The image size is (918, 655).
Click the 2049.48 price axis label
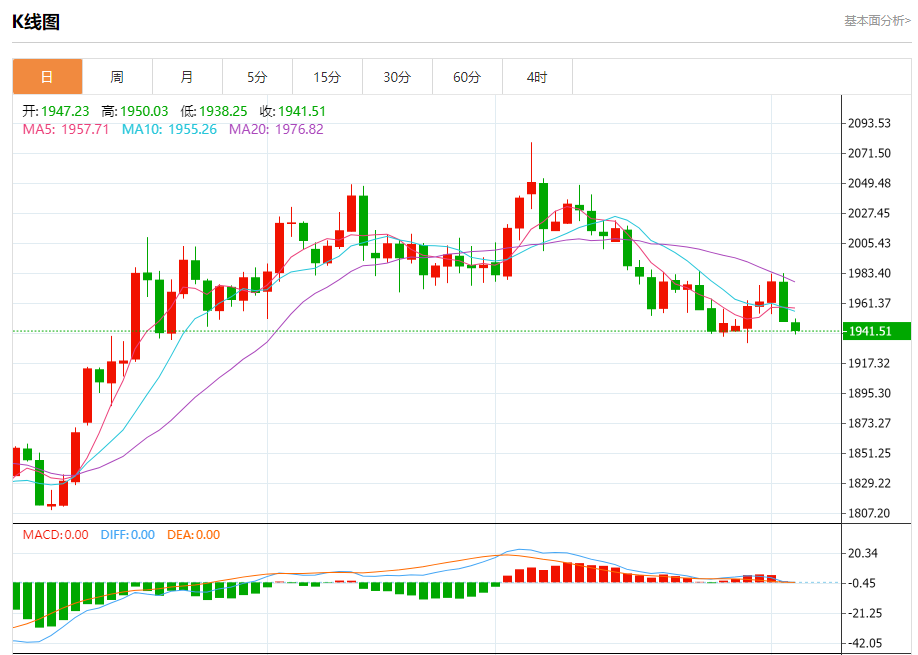pos(869,183)
